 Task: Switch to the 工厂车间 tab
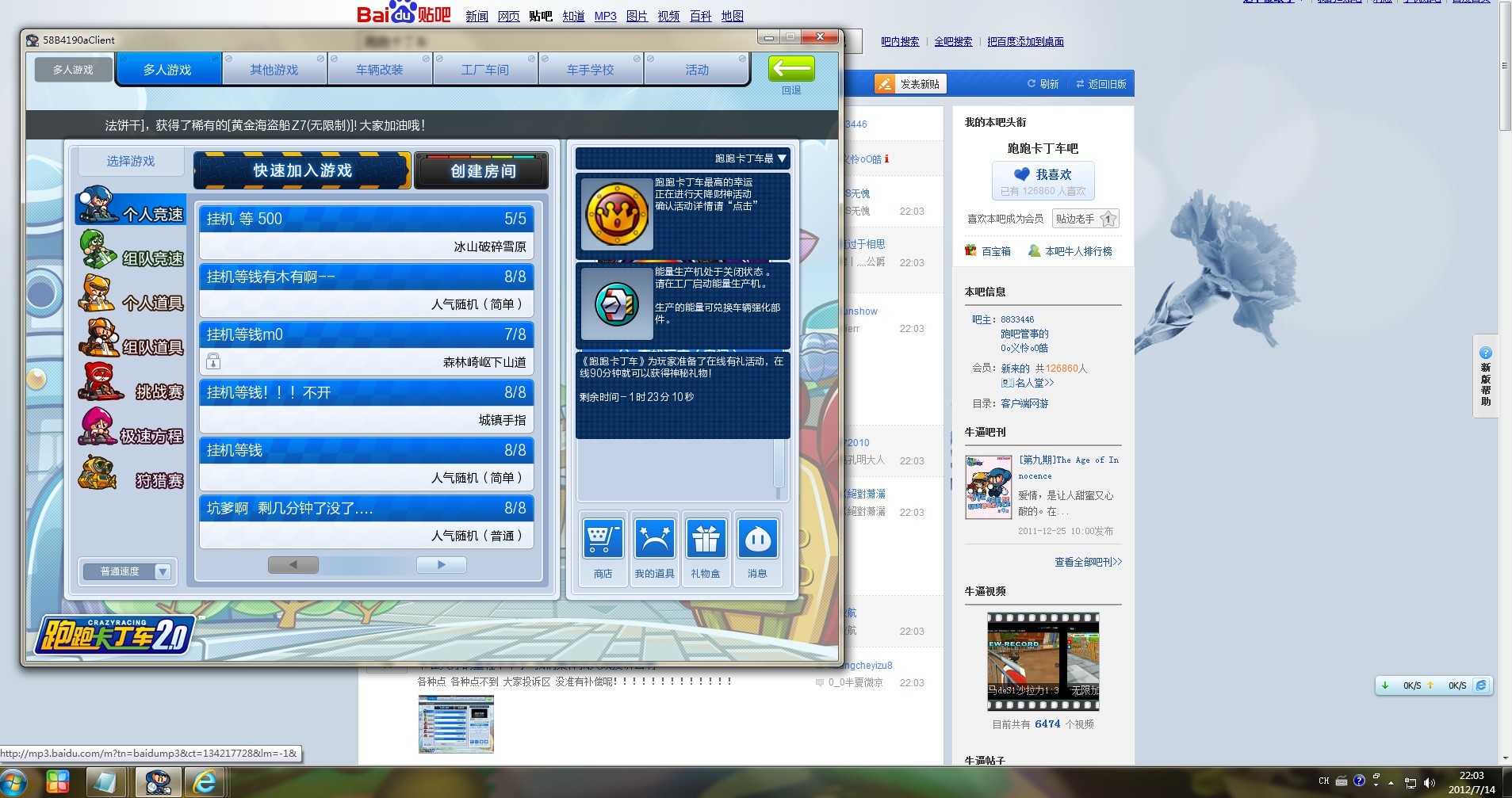pos(485,70)
